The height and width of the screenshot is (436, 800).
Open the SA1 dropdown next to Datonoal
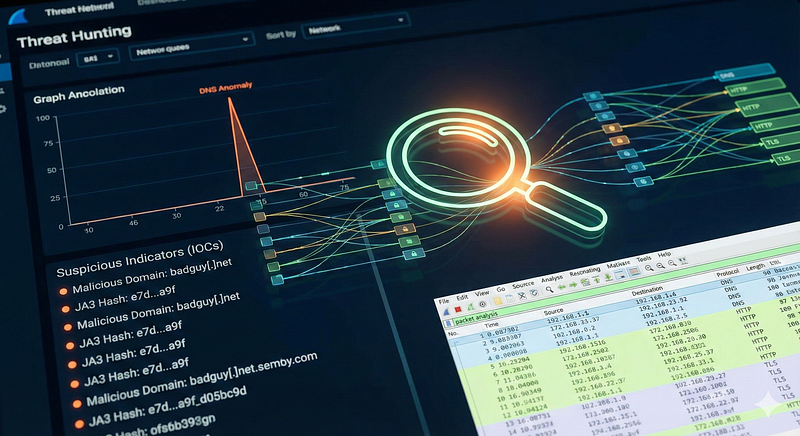98,58
